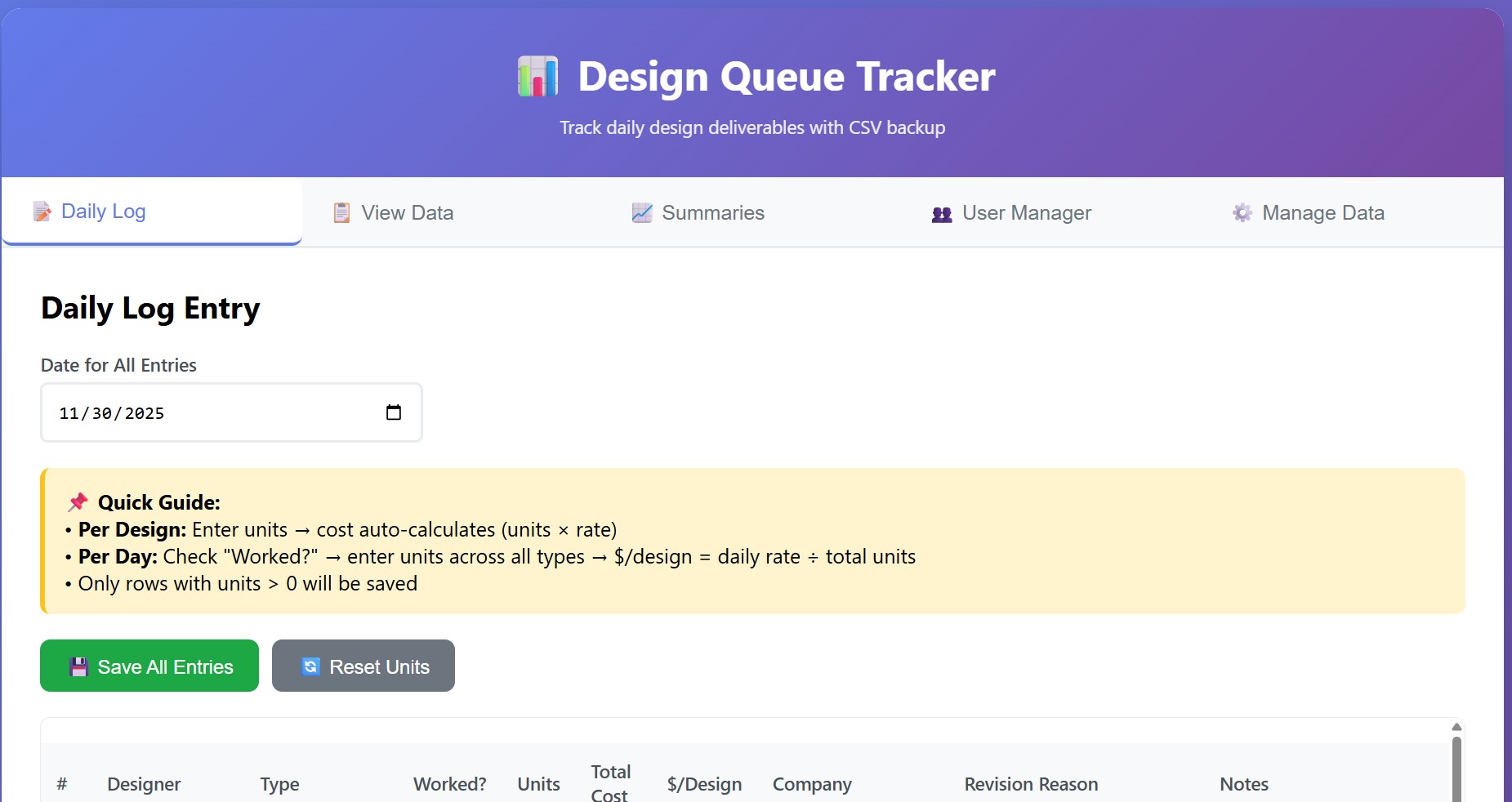Select the month segment of the date
This screenshot has width=1512, height=802.
[x=69, y=413]
